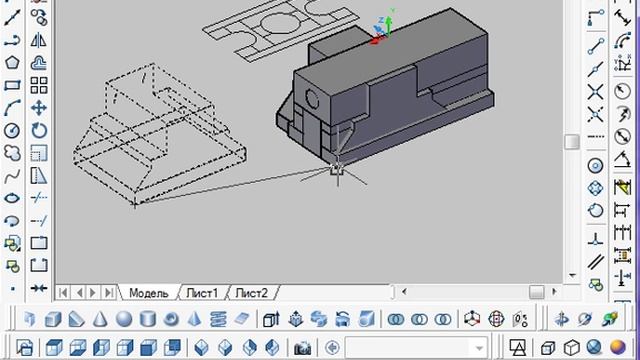Enable Snap to Intersection object snap
This screenshot has width=640, height=360.
(596, 92)
